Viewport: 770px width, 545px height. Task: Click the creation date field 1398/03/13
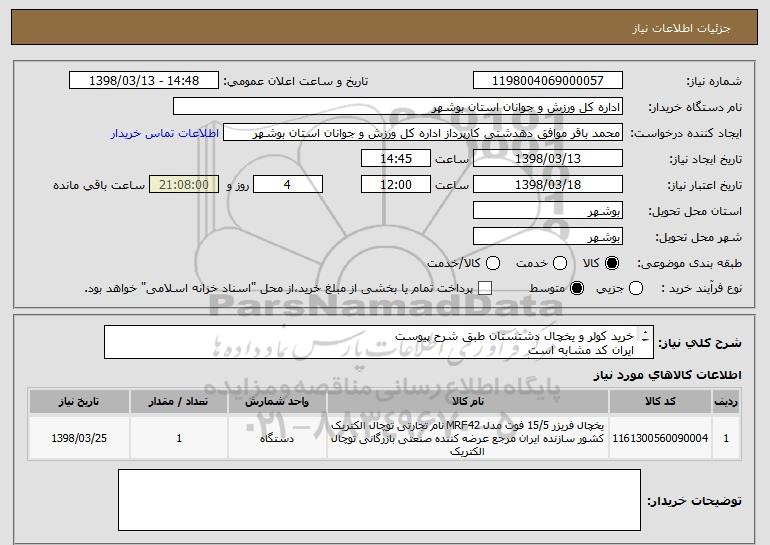click(548, 159)
